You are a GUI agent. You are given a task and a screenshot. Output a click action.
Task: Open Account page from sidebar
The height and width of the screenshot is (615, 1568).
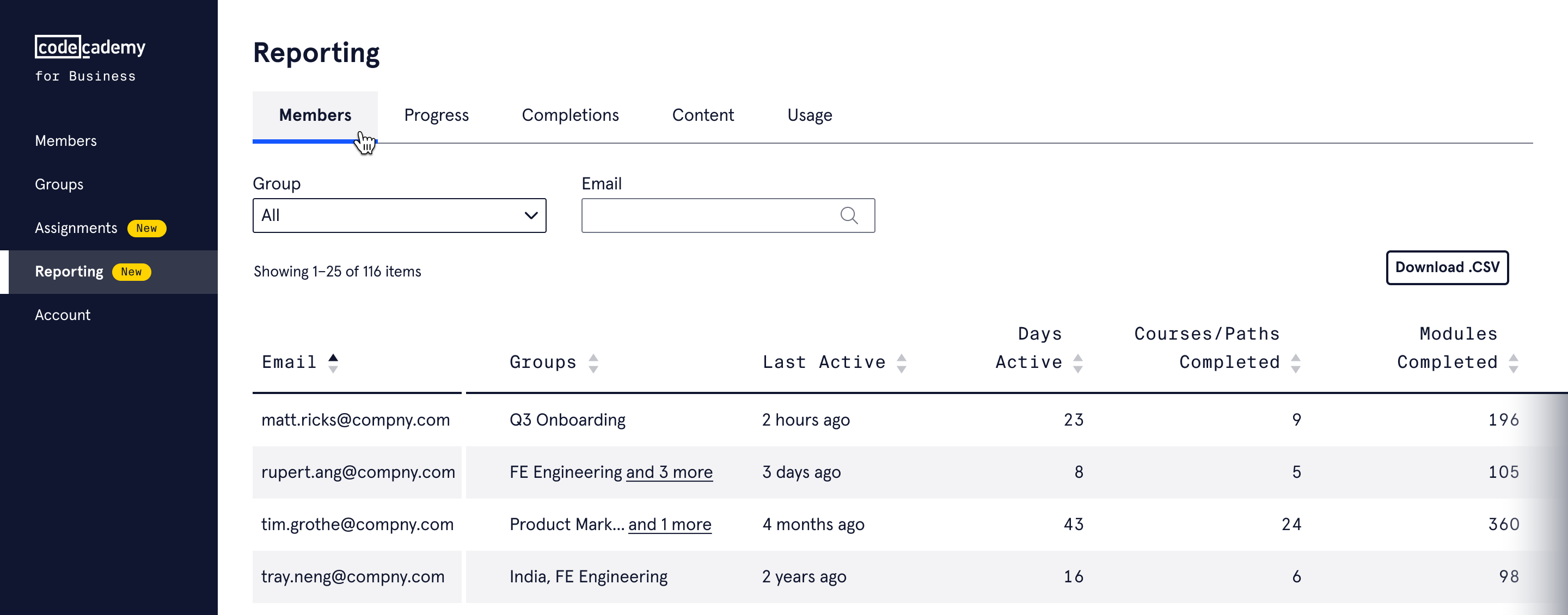click(63, 315)
